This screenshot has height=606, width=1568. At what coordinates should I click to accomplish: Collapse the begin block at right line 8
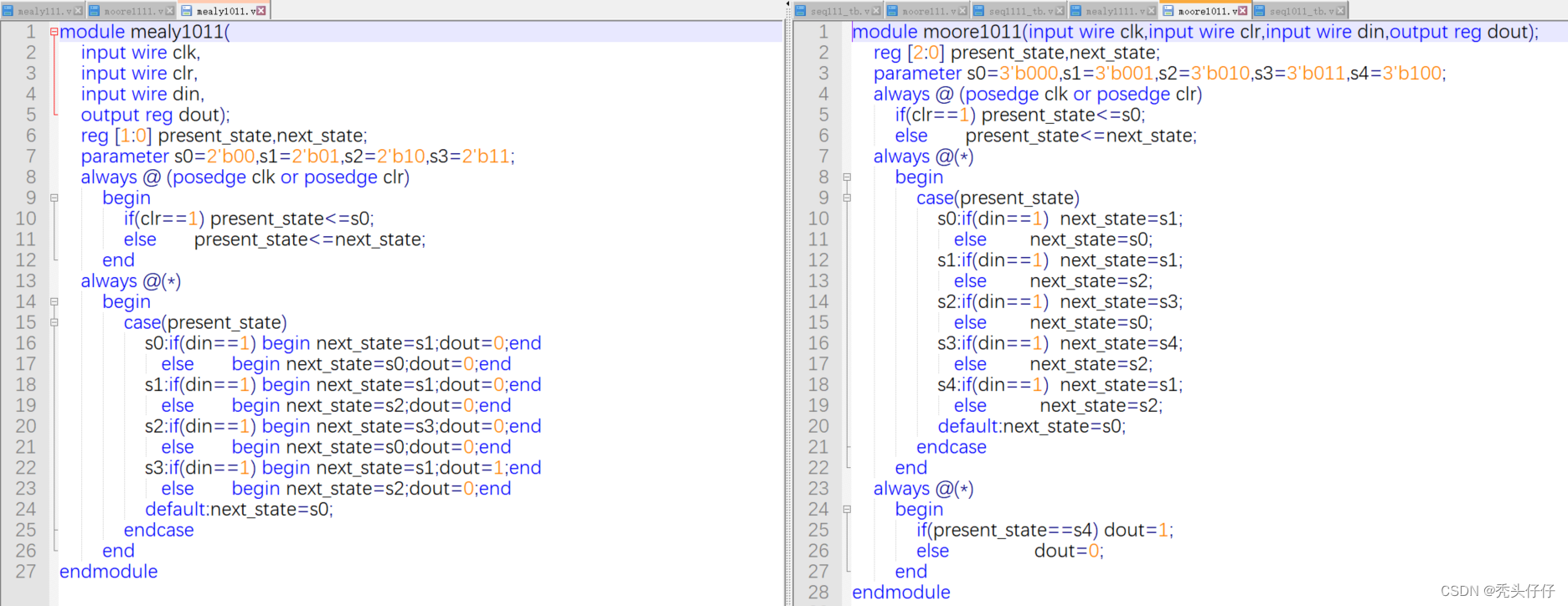[847, 177]
